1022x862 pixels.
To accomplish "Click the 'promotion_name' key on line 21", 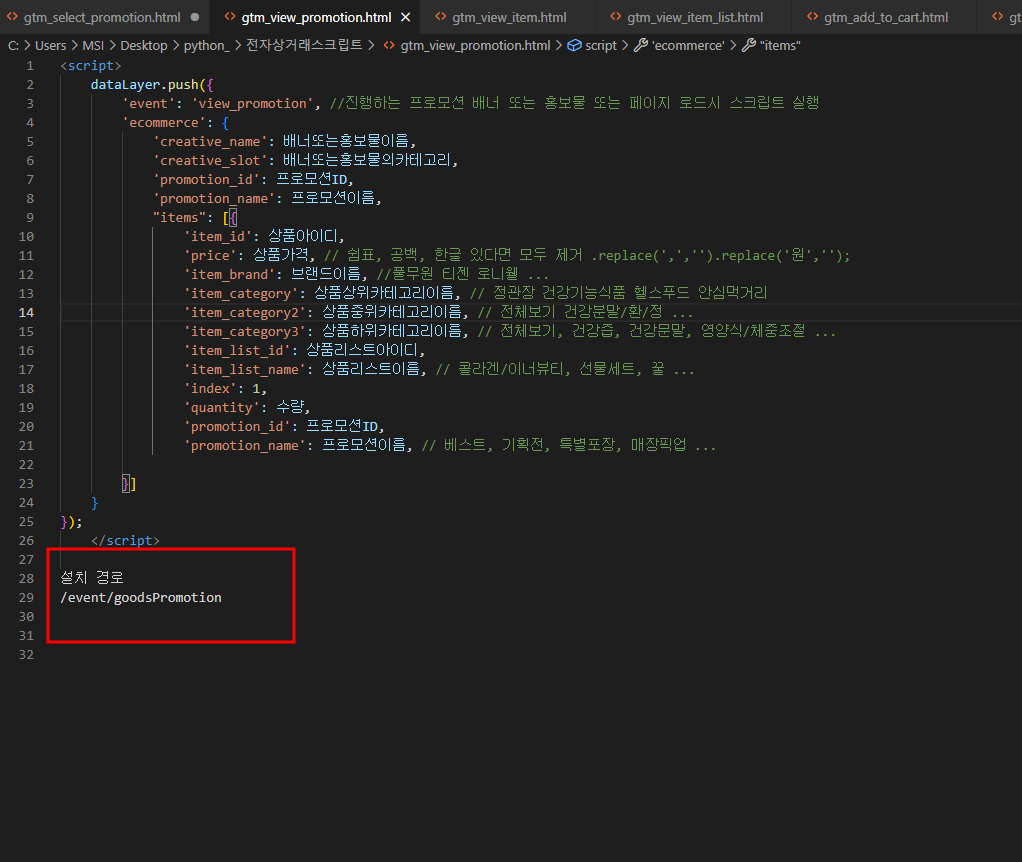I will coord(245,446).
